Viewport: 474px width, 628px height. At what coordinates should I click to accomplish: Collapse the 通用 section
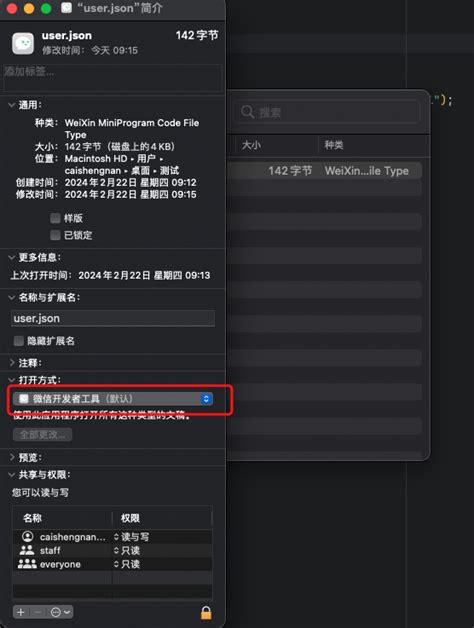12,105
